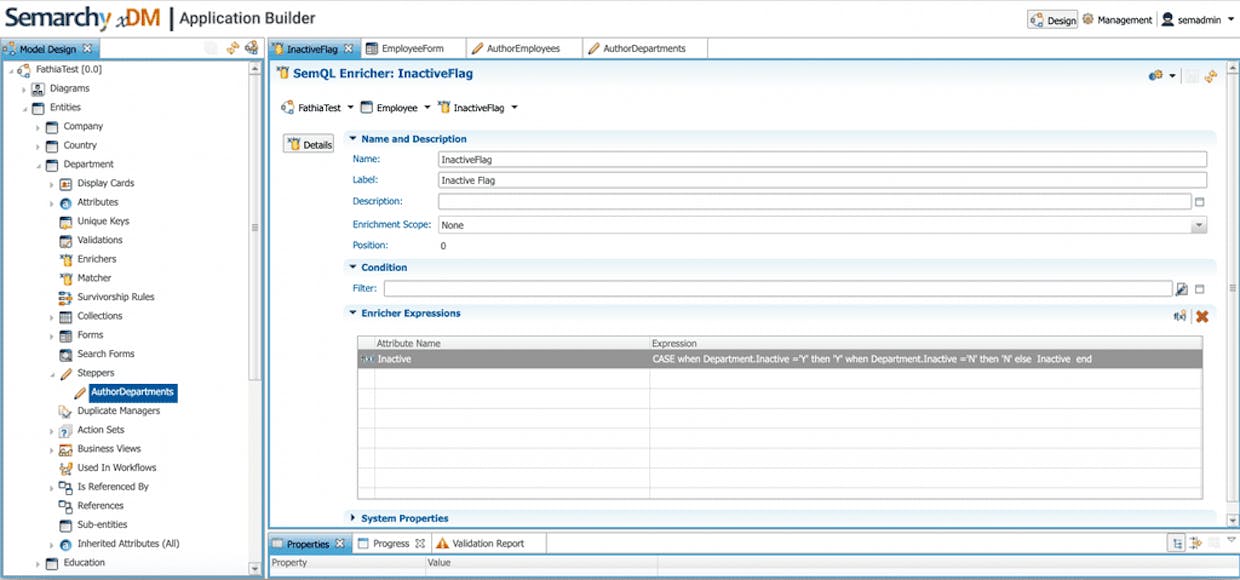The height and width of the screenshot is (580, 1240).
Task: Select the AuthorDepartments stepper in tree
Action: coord(132,392)
